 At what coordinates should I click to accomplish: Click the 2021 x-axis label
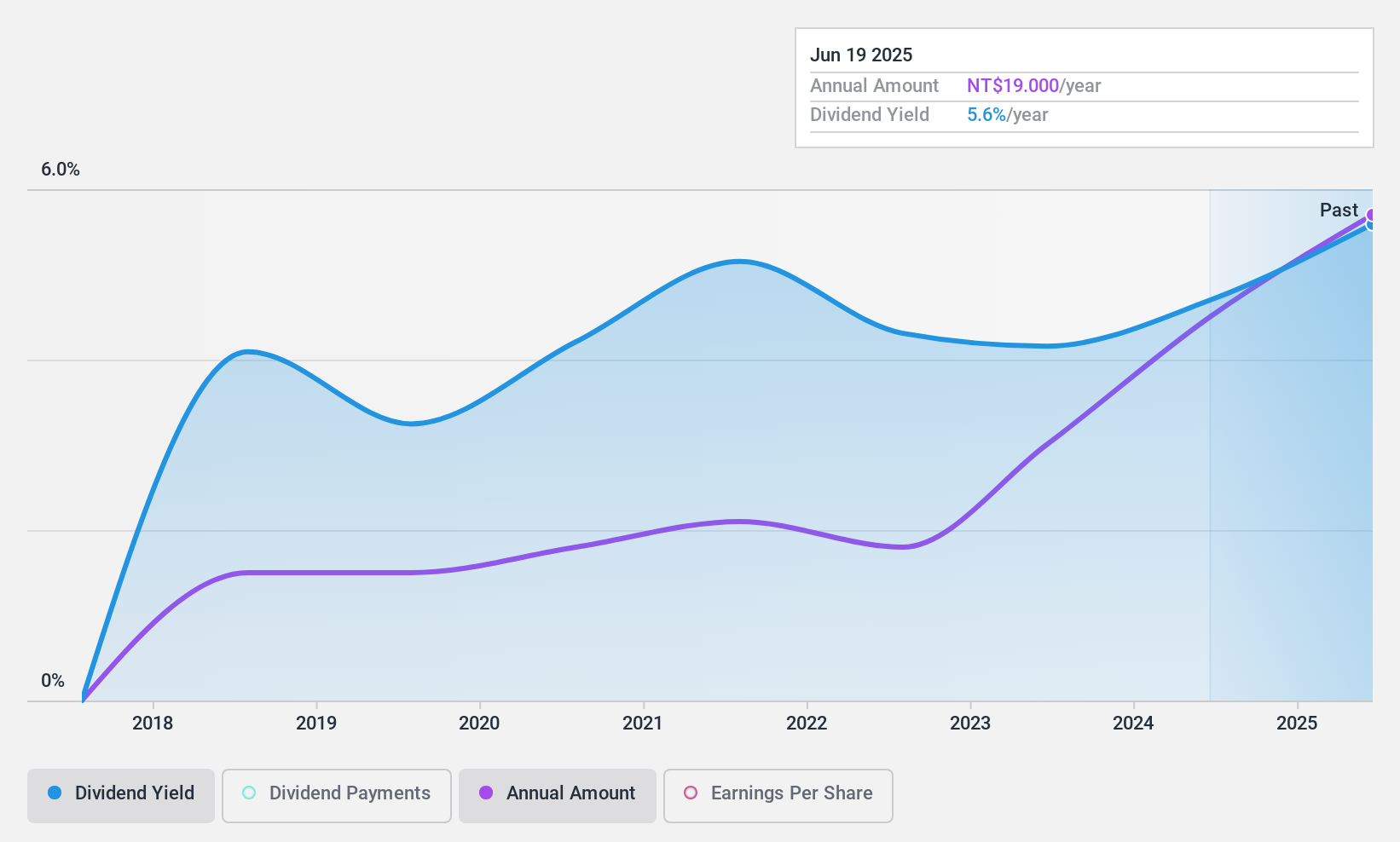643,723
